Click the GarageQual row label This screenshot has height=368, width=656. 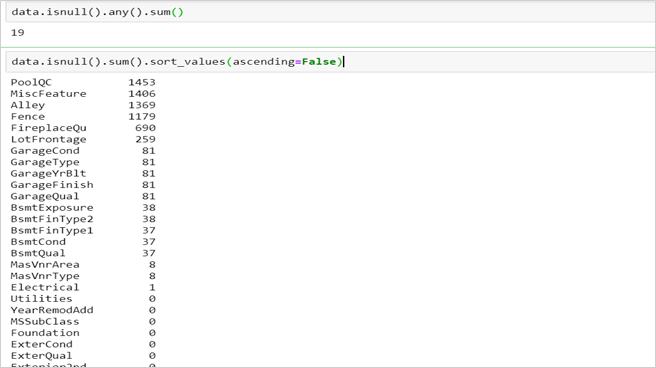click(45, 196)
